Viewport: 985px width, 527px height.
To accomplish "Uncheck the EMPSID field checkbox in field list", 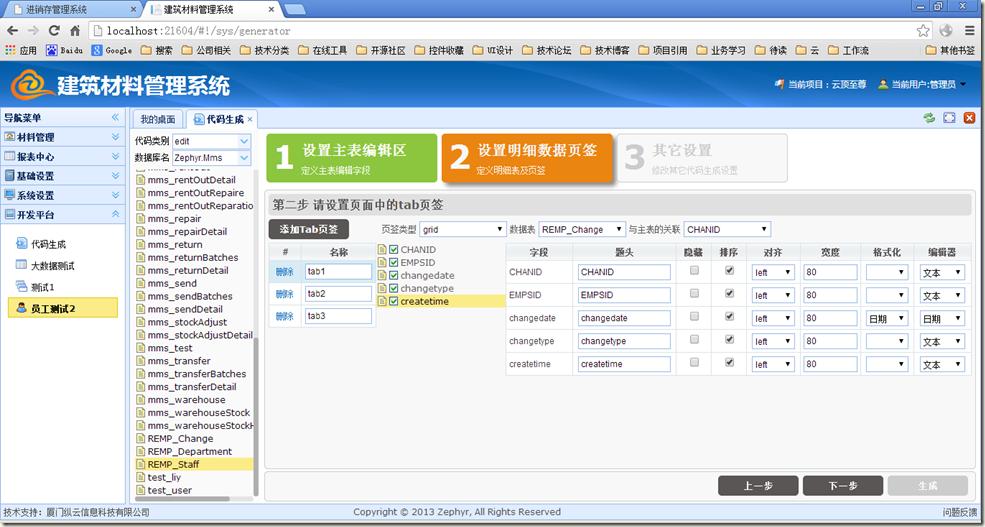I will click(x=393, y=263).
